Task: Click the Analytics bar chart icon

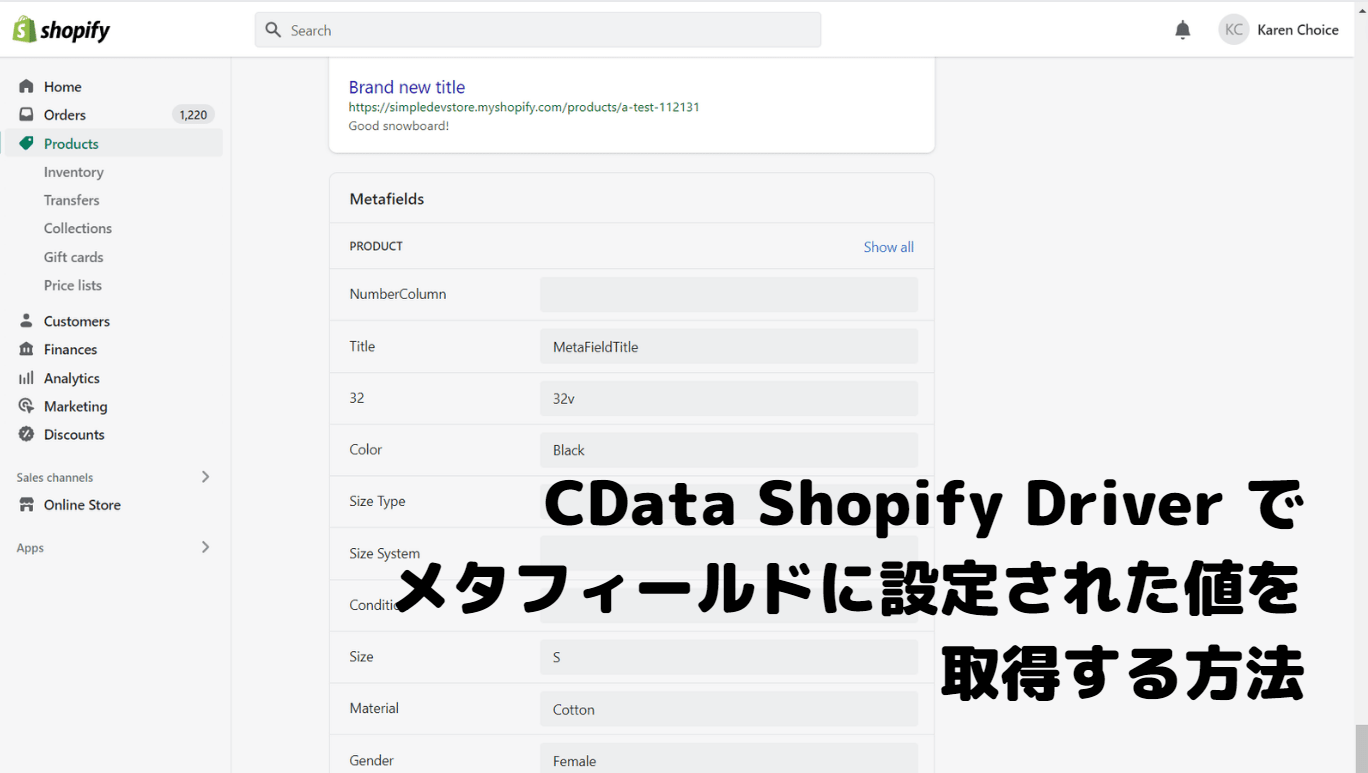Action: pyautogui.click(x=26, y=378)
